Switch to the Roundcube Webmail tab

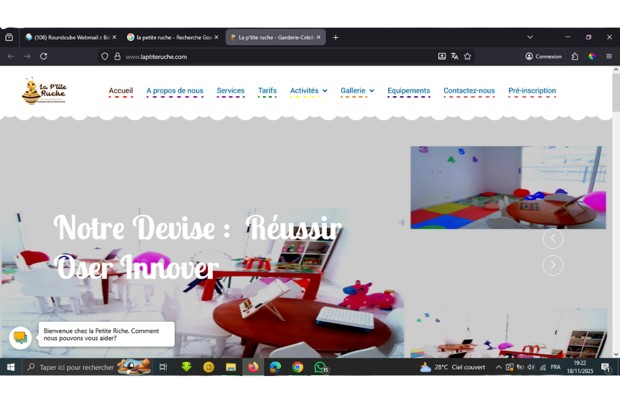(x=70, y=37)
